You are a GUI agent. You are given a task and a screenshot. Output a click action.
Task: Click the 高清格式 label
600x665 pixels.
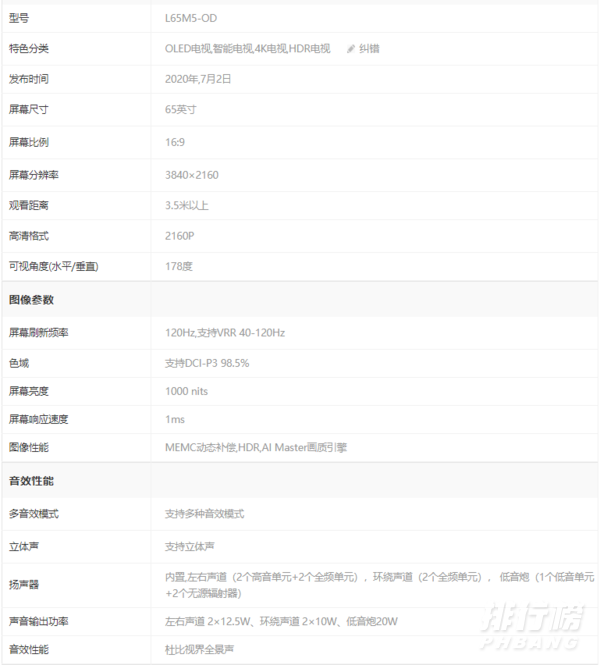click(x=29, y=236)
